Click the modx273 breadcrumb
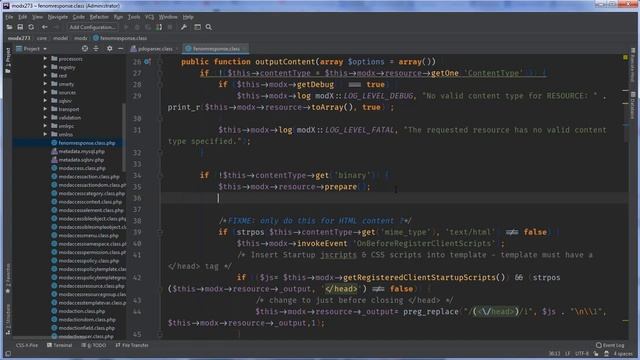The width and height of the screenshot is (640, 360). tap(19, 38)
